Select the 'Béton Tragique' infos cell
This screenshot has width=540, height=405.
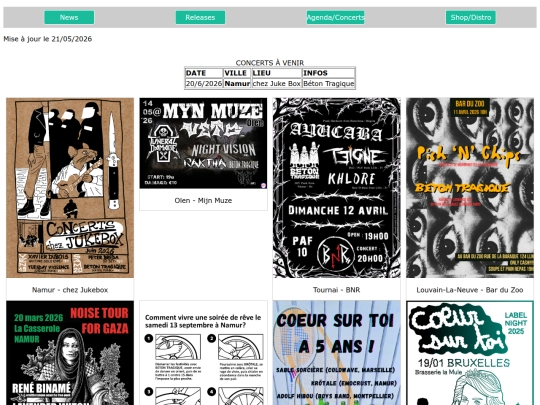[x=329, y=83]
